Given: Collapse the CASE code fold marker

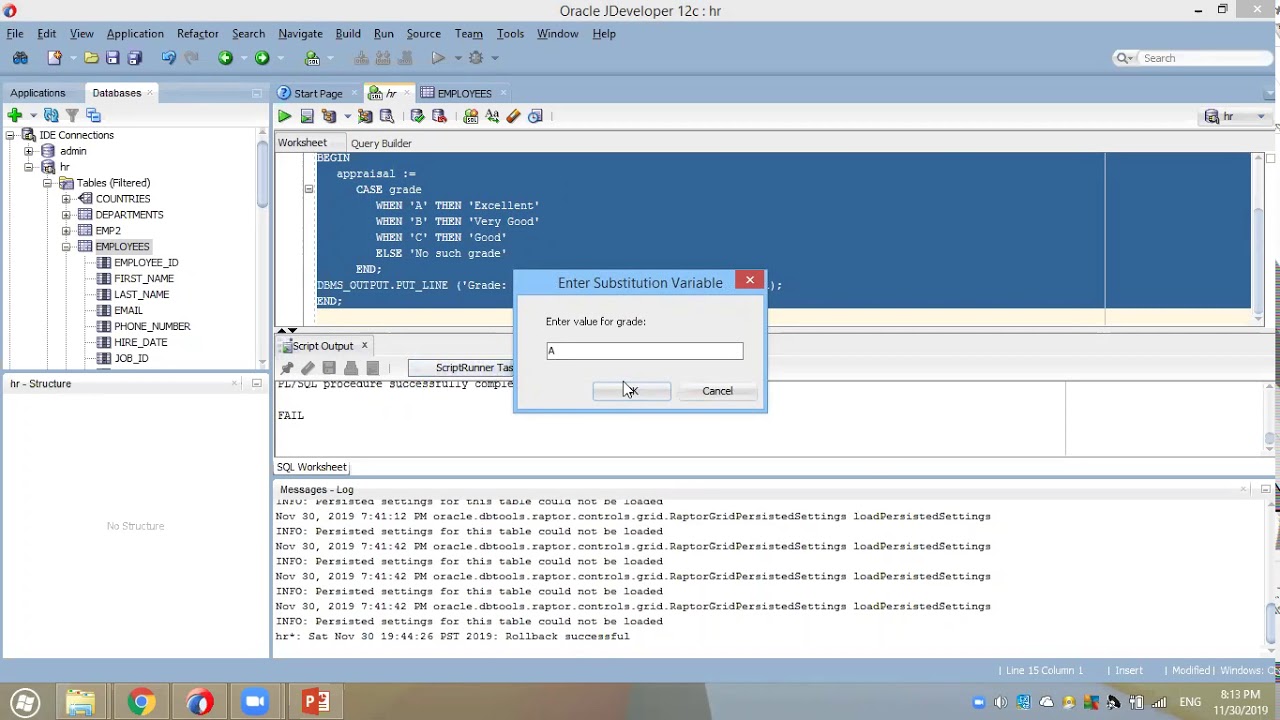Looking at the screenshot, I should 309,189.
